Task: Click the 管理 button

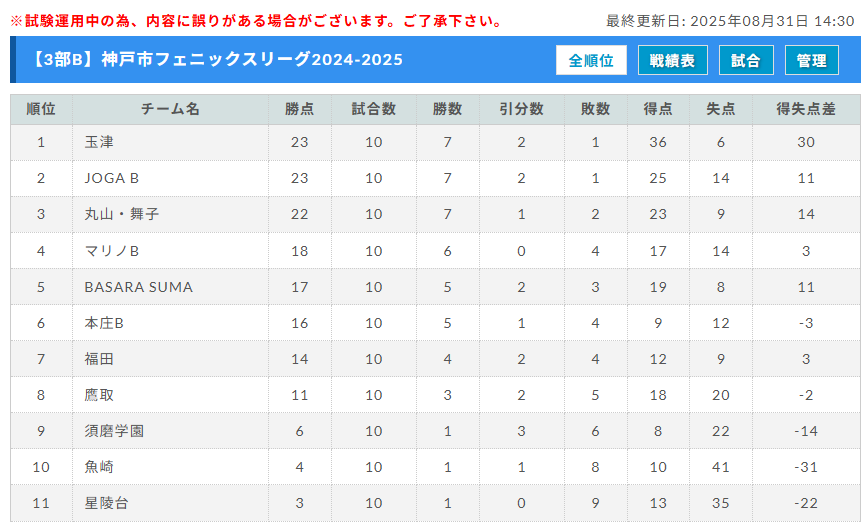Action: pyautogui.click(x=812, y=60)
